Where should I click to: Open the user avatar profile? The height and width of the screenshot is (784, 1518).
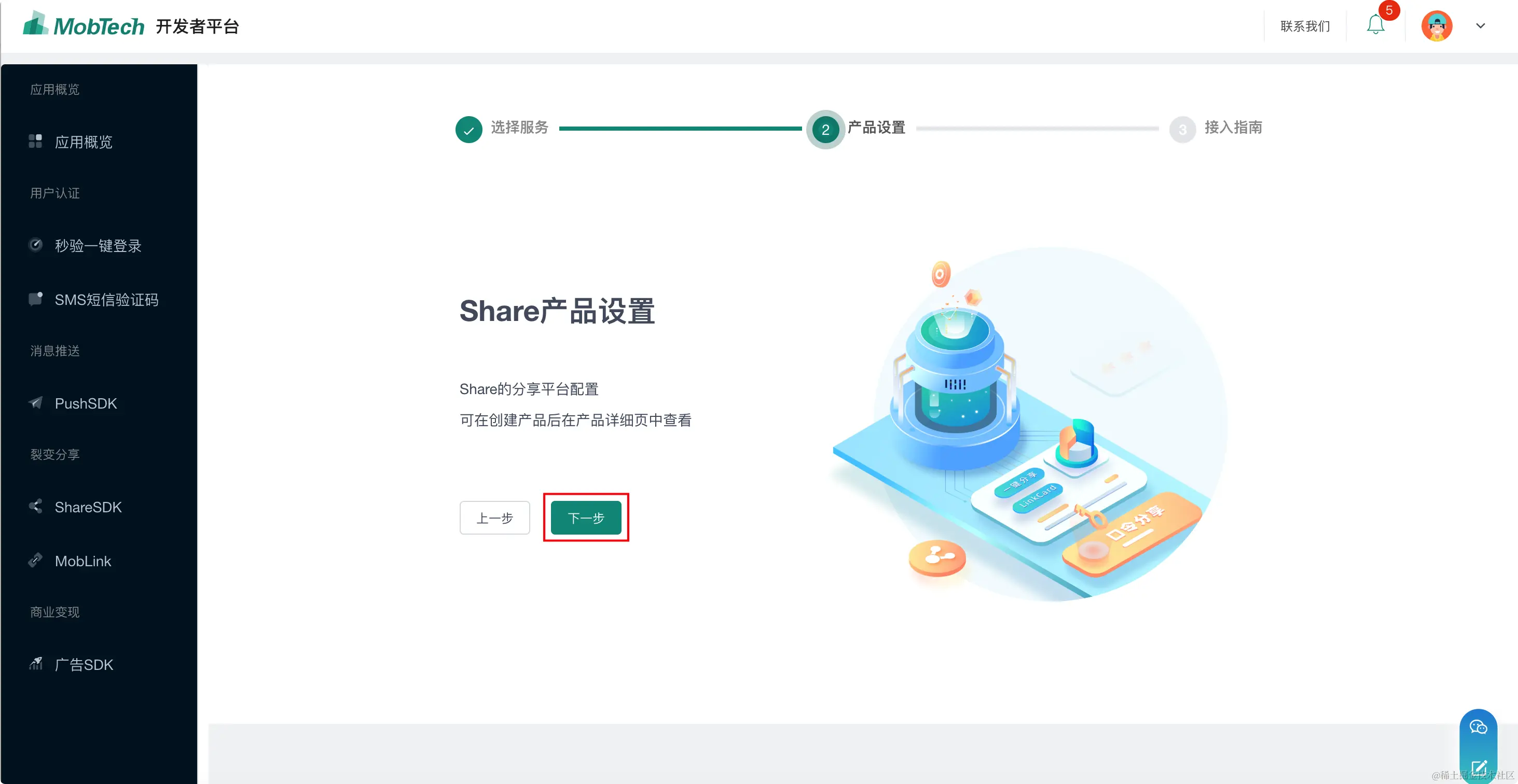coord(1436,26)
